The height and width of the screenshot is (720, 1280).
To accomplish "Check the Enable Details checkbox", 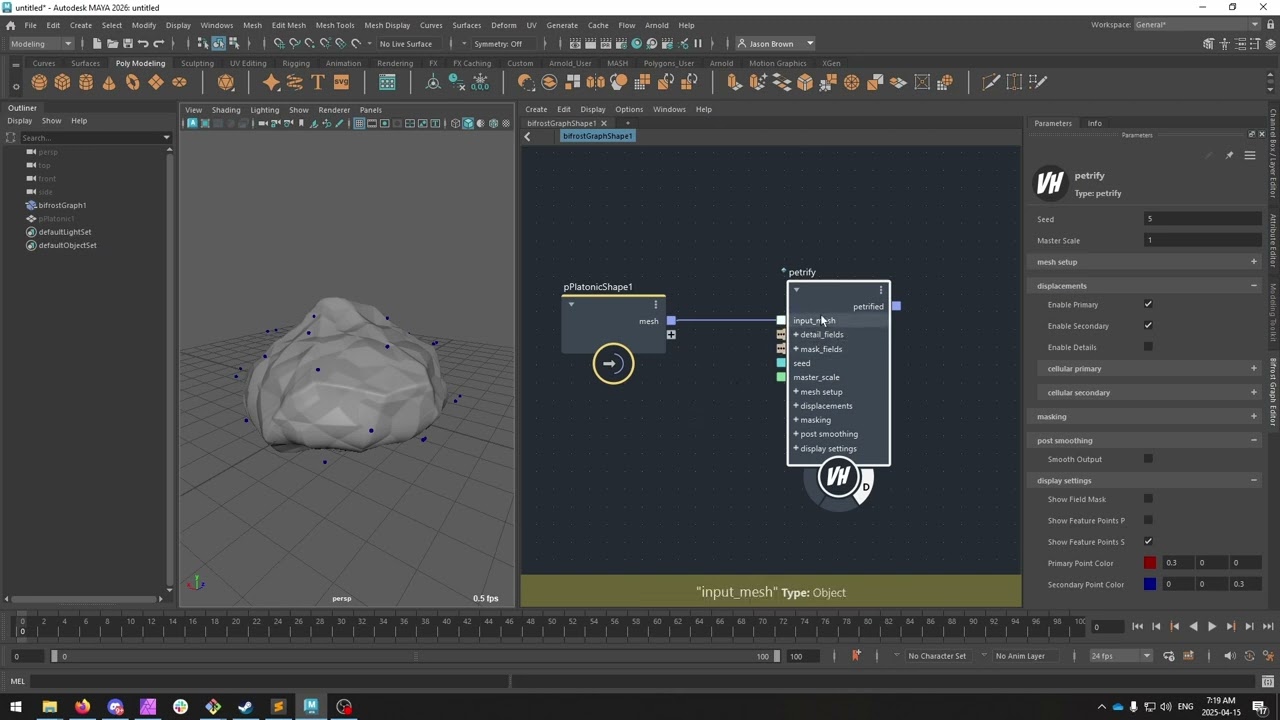I will tap(1148, 347).
